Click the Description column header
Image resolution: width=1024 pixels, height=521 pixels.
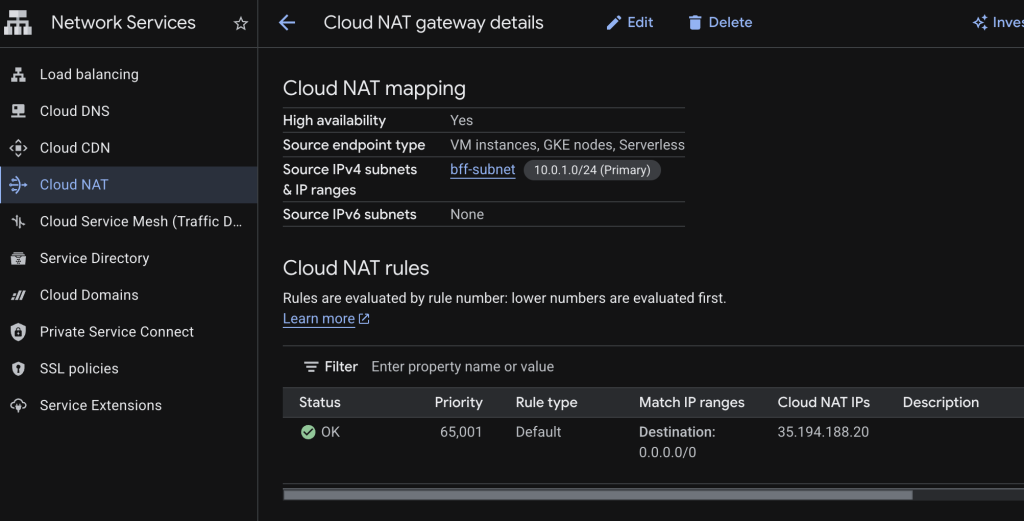coord(940,403)
